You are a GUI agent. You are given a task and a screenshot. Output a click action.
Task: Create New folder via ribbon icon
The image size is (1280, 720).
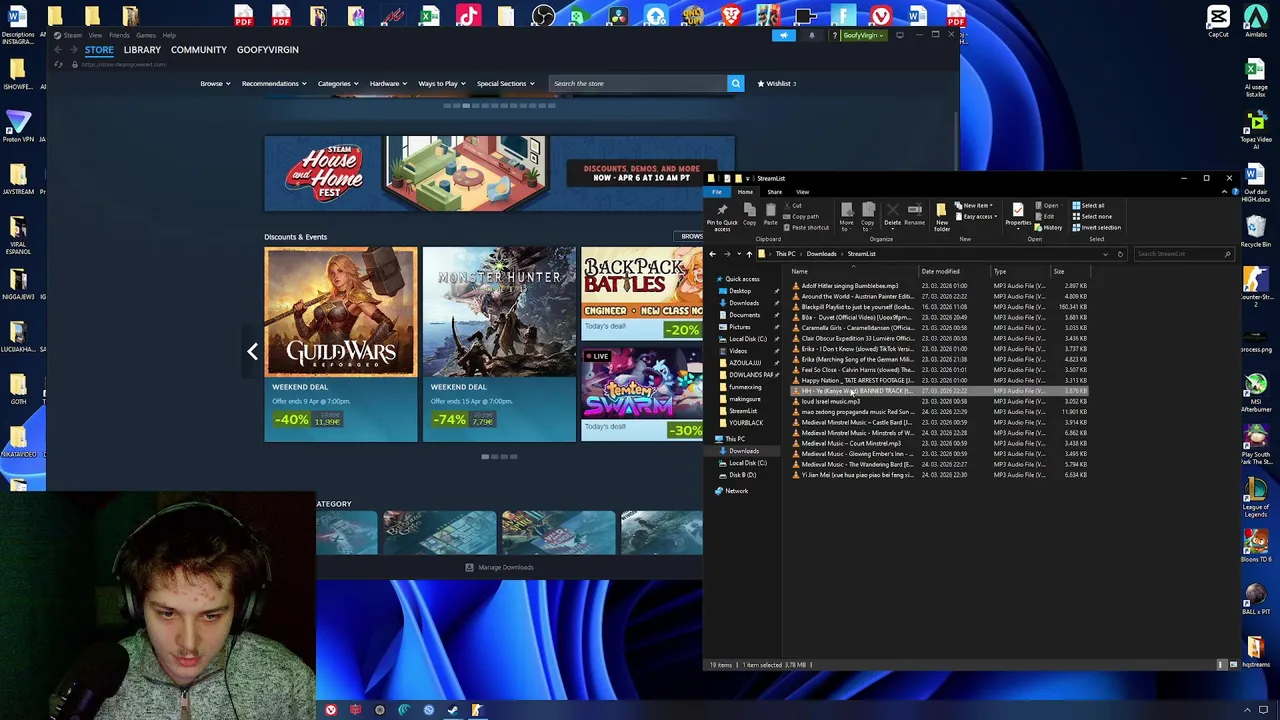(x=941, y=217)
